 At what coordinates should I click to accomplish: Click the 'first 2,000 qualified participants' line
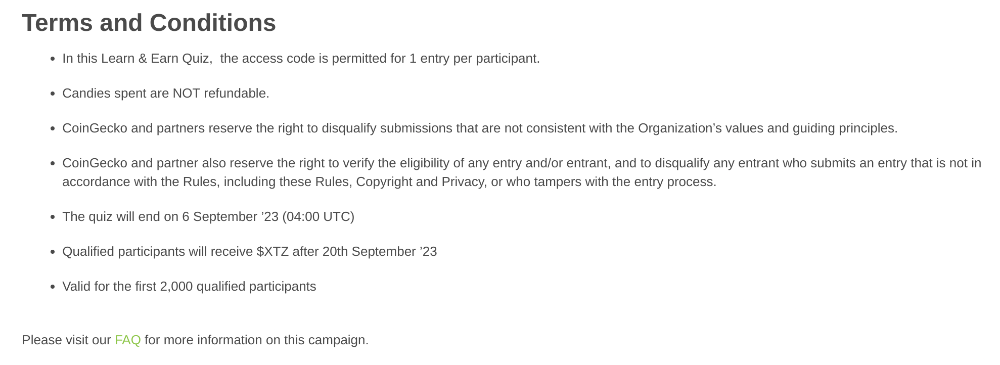click(189, 287)
